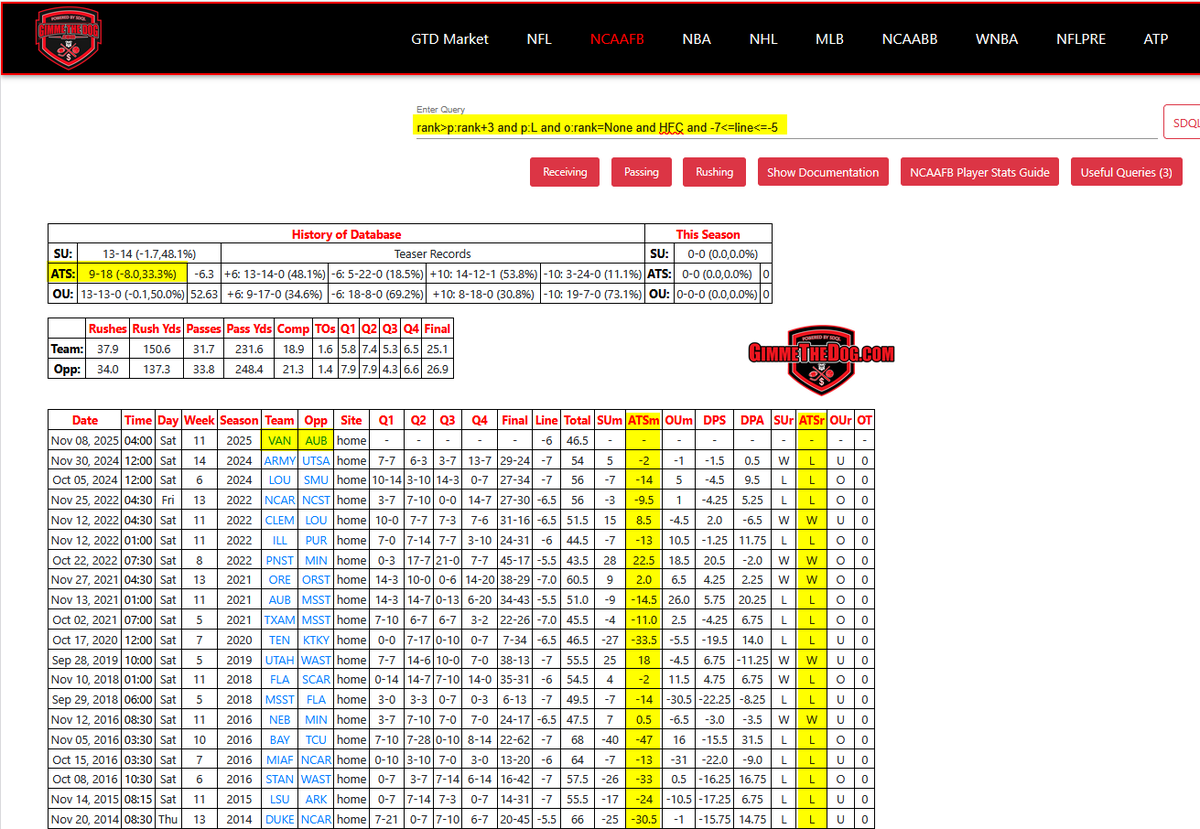The width and height of the screenshot is (1200, 829).
Task: Click the ATSm column header
Action: point(642,420)
